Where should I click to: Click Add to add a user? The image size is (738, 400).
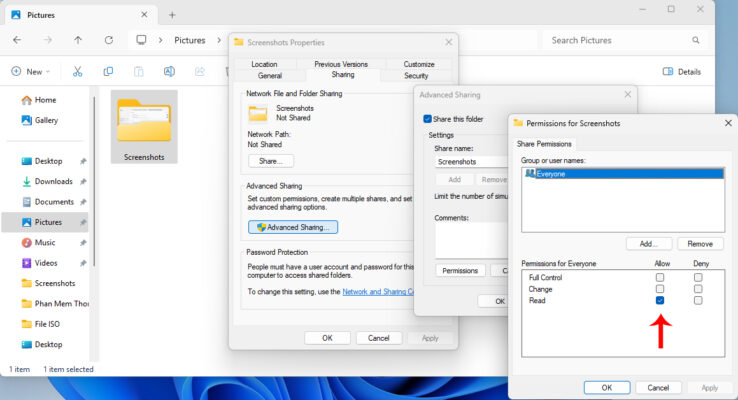coord(648,243)
